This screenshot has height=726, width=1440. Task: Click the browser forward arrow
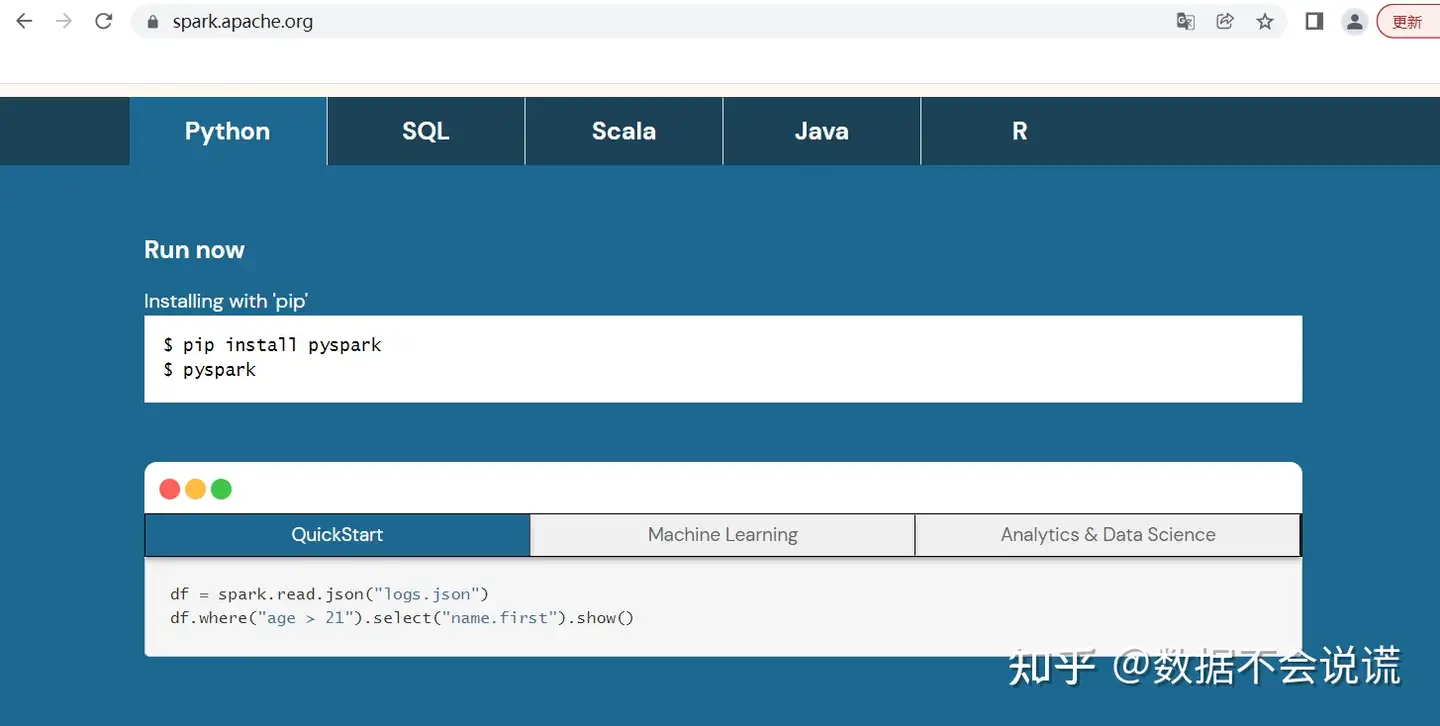coord(64,21)
